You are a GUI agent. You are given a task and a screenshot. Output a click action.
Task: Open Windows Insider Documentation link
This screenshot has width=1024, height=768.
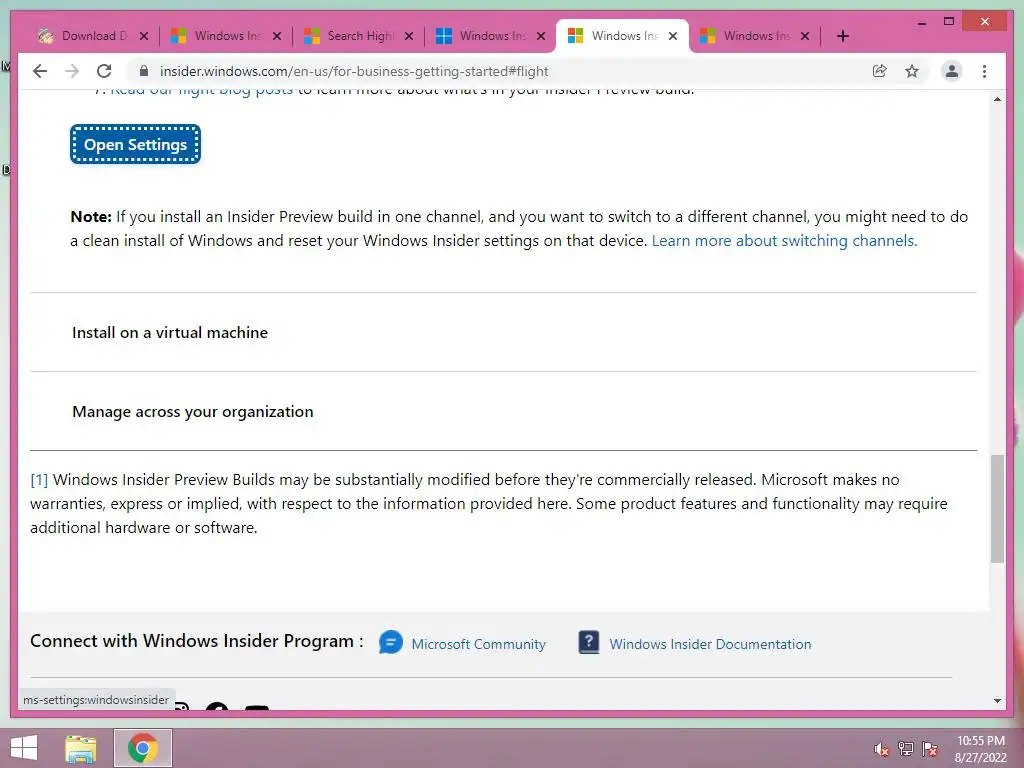(710, 644)
